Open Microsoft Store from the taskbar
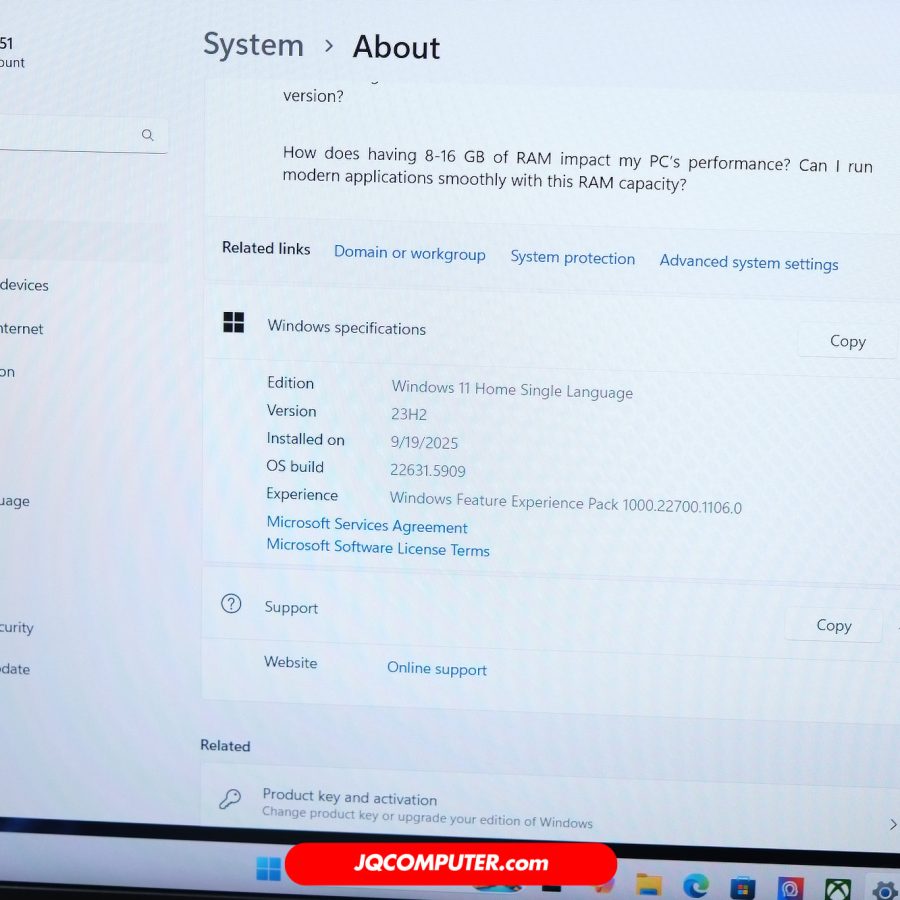This screenshot has width=900, height=900. point(743,888)
